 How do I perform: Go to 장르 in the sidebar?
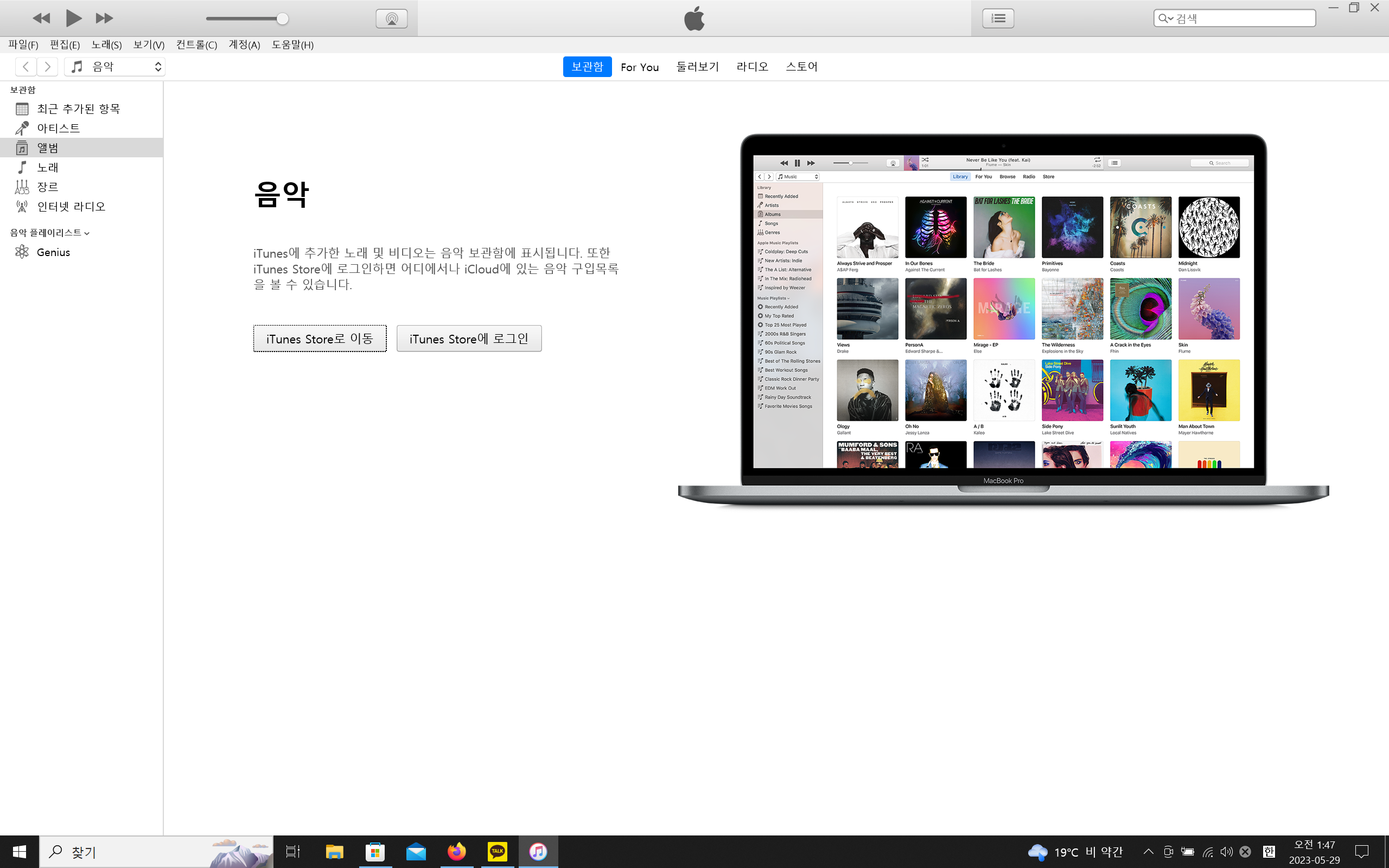[47, 187]
